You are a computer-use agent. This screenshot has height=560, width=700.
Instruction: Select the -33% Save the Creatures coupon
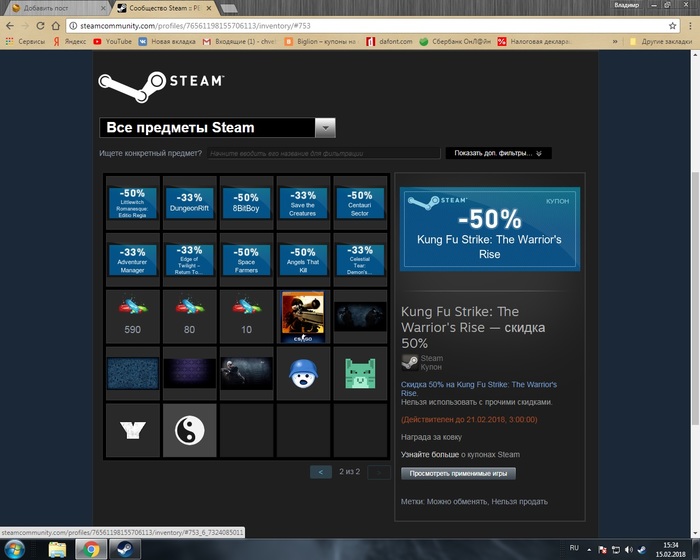(x=303, y=203)
